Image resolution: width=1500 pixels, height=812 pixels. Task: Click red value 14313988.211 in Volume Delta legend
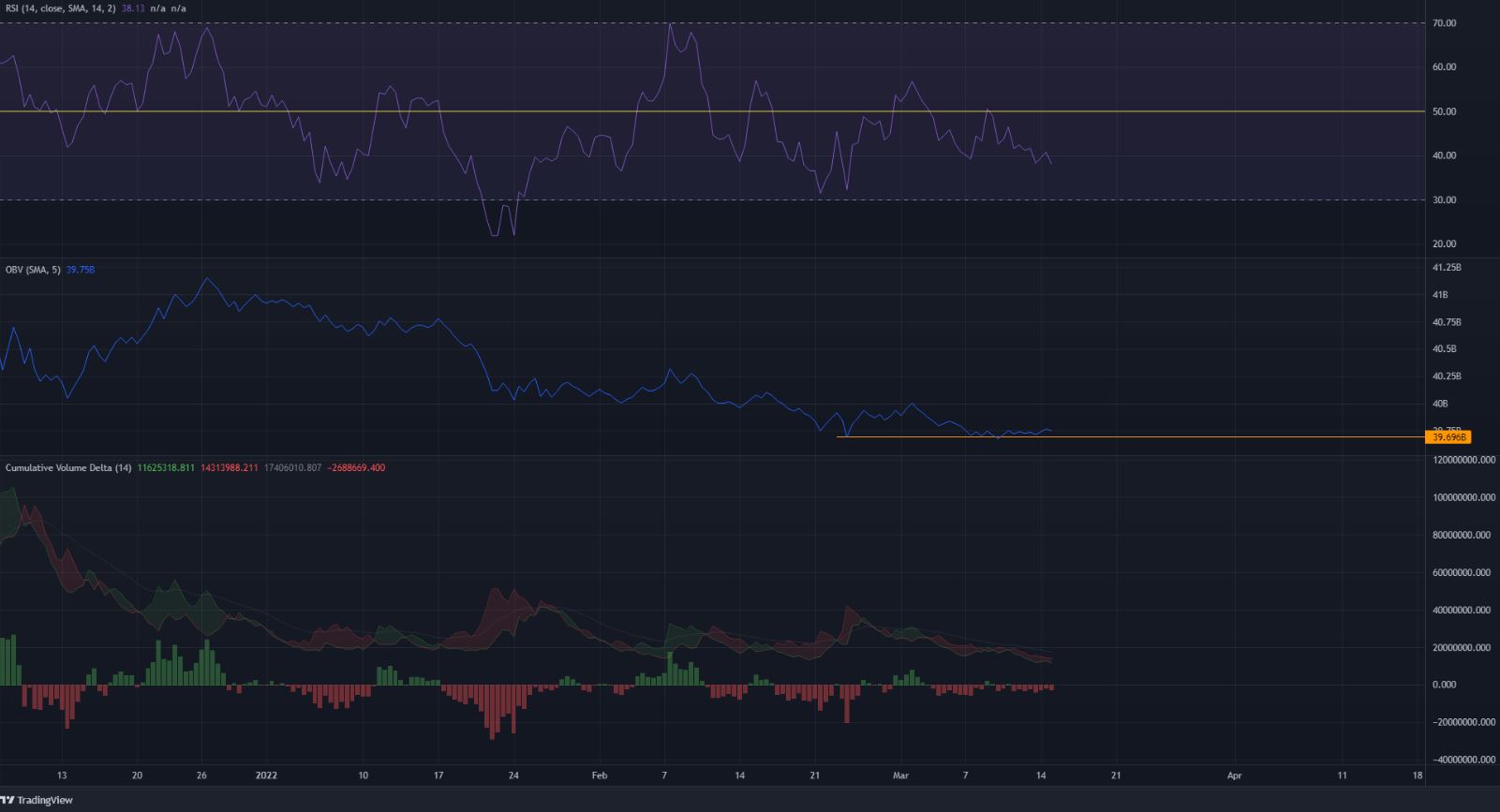click(229, 467)
